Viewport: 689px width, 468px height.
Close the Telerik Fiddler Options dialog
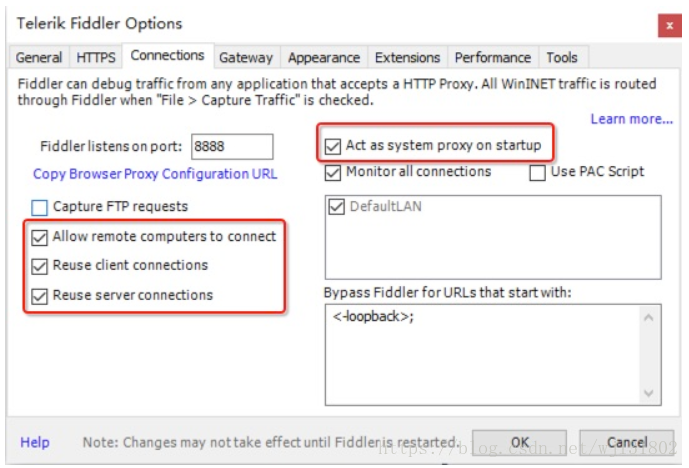[x=669, y=25]
